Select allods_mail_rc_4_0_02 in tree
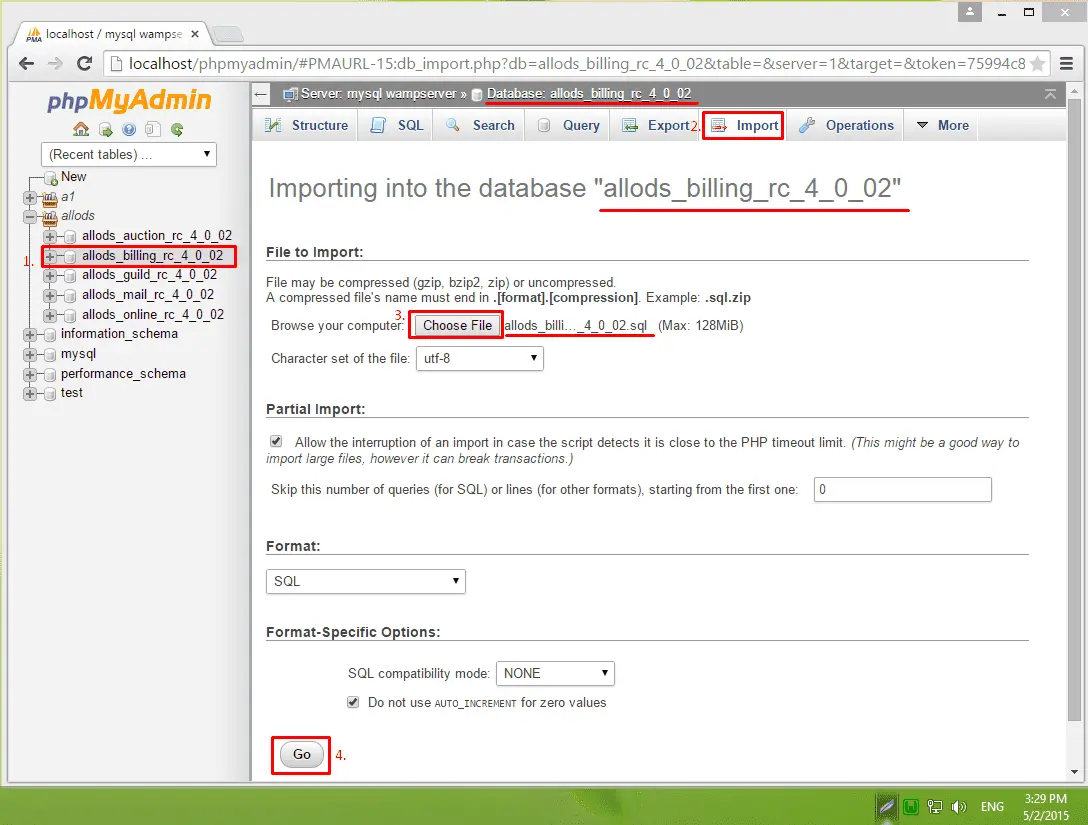Image resolution: width=1088 pixels, height=825 pixels. point(148,295)
